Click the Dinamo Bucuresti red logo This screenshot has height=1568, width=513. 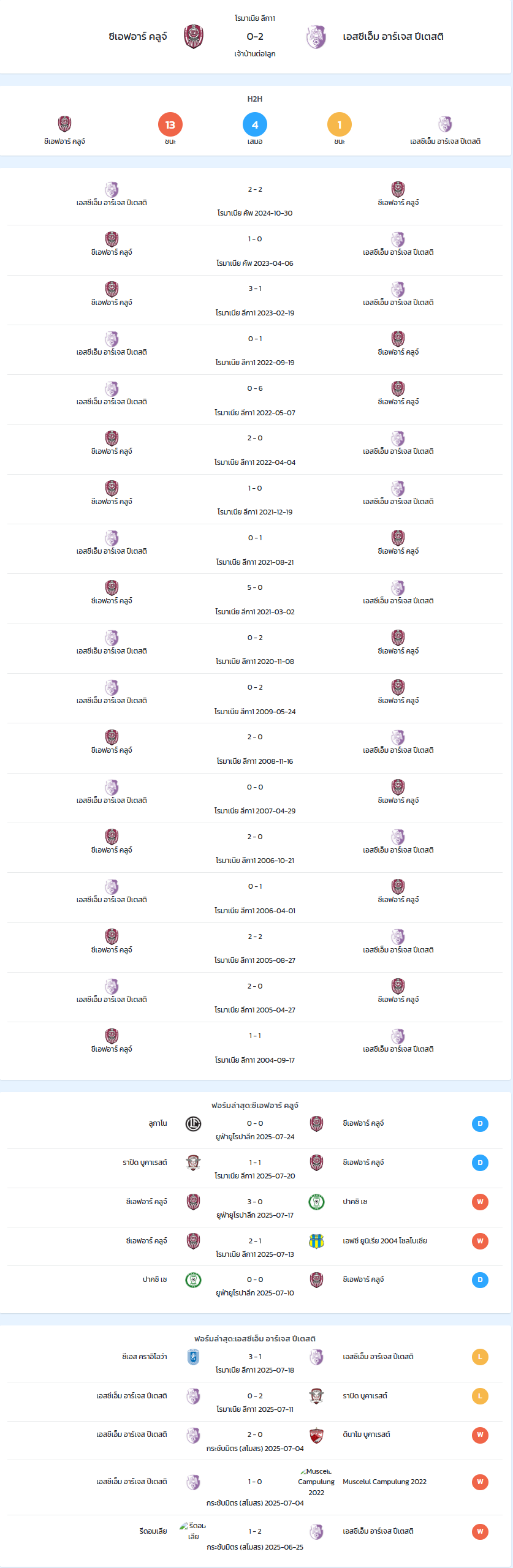pyautogui.click(x=316, y=1434)
